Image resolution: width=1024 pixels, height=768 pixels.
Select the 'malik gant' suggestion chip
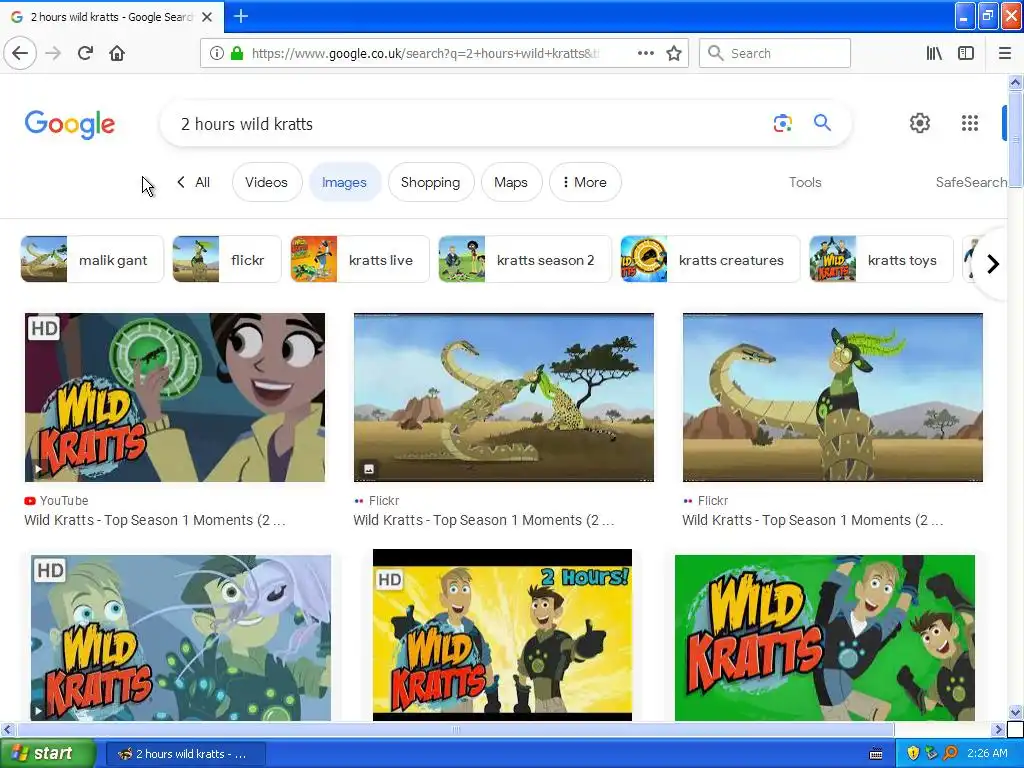(x=91, y=259)
